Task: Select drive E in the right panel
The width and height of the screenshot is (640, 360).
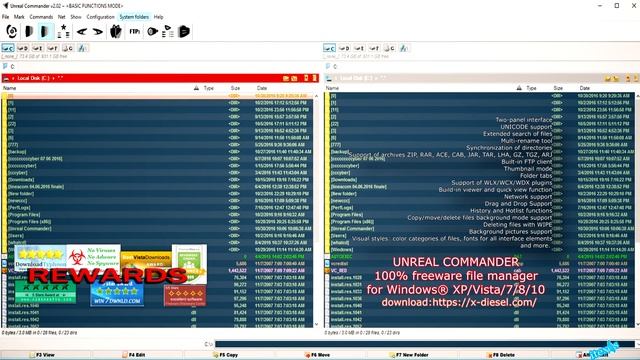Action: [x=360, y=48]
